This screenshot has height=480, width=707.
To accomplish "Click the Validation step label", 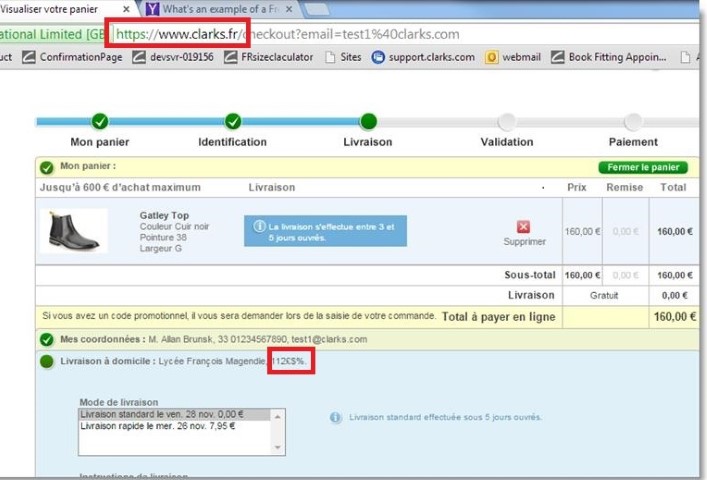I will (507, 142).
